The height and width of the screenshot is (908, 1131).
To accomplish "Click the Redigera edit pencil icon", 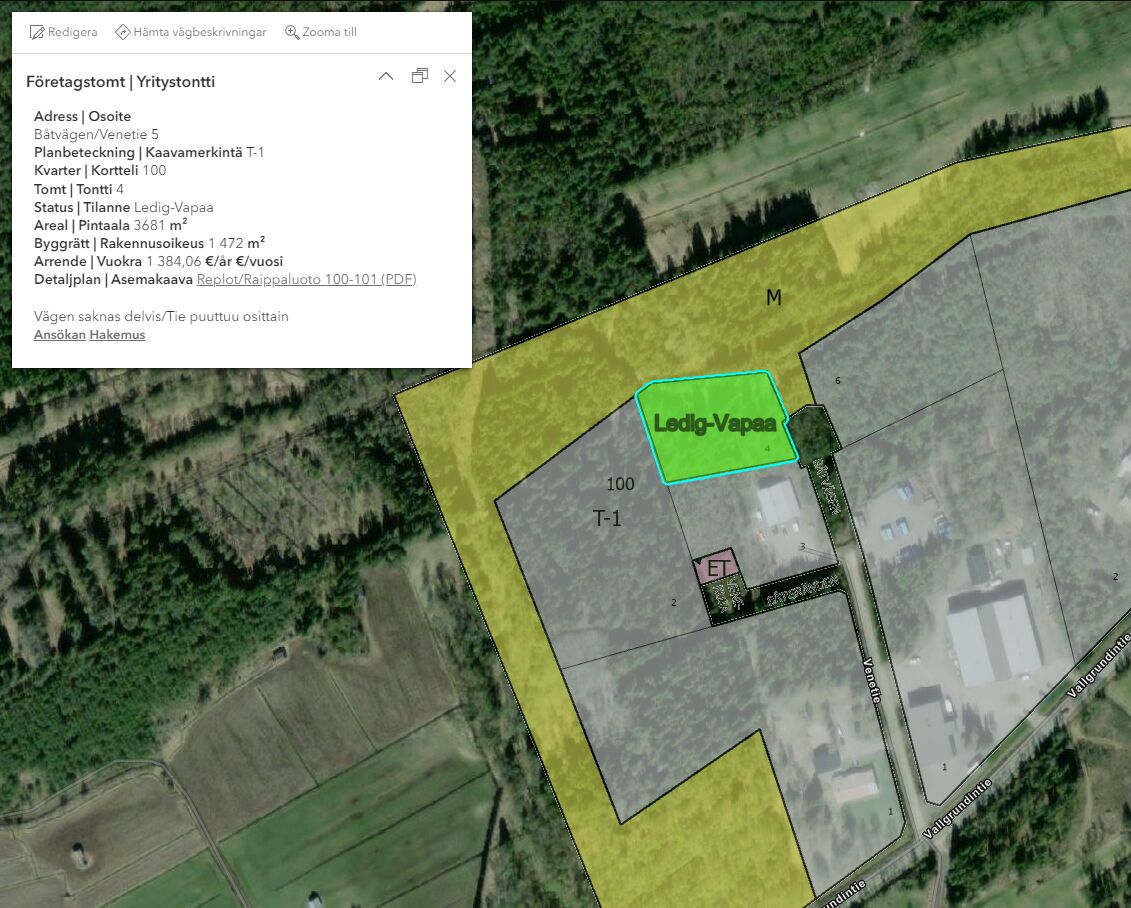I will [x=37, y=32].
